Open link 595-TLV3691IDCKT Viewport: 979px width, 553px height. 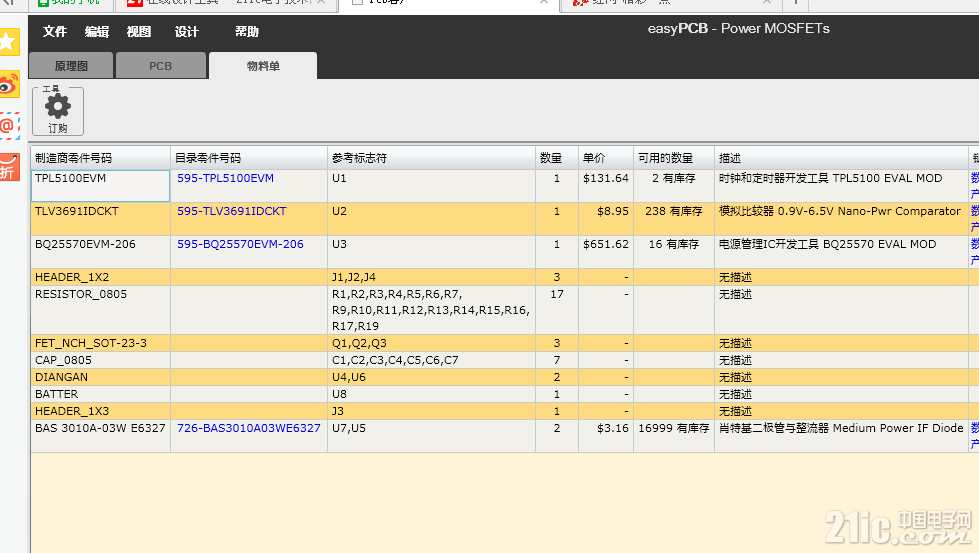point(232,211)
